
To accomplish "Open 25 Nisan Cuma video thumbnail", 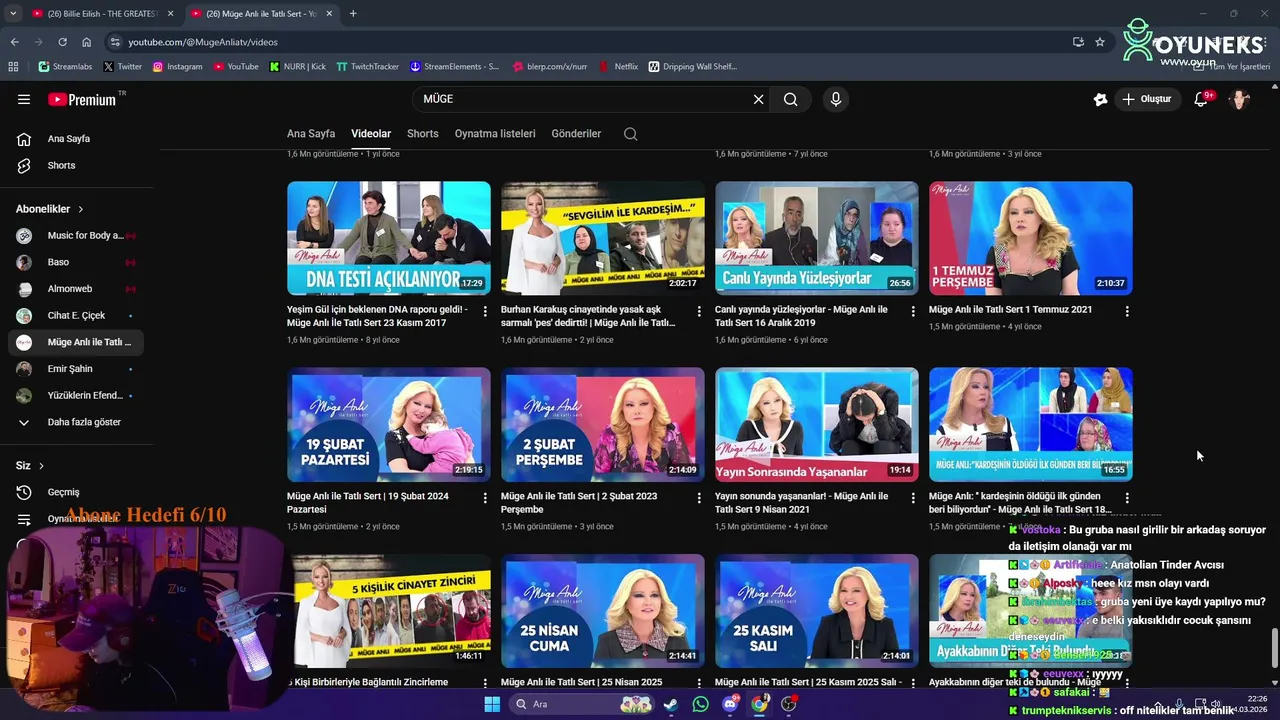I will 603,611.
